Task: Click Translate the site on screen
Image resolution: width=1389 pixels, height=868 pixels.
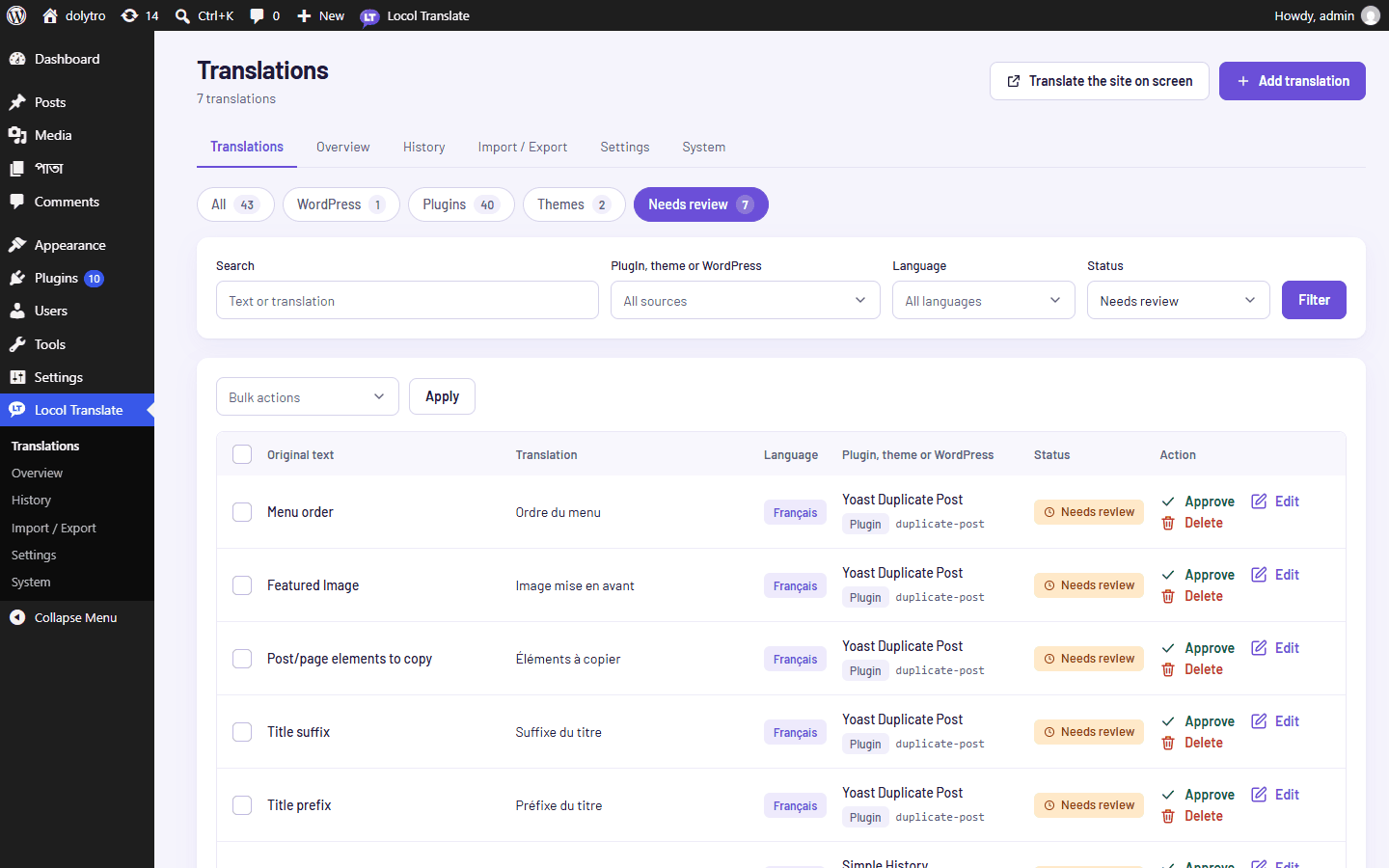Action: [x=1100, y=81]
